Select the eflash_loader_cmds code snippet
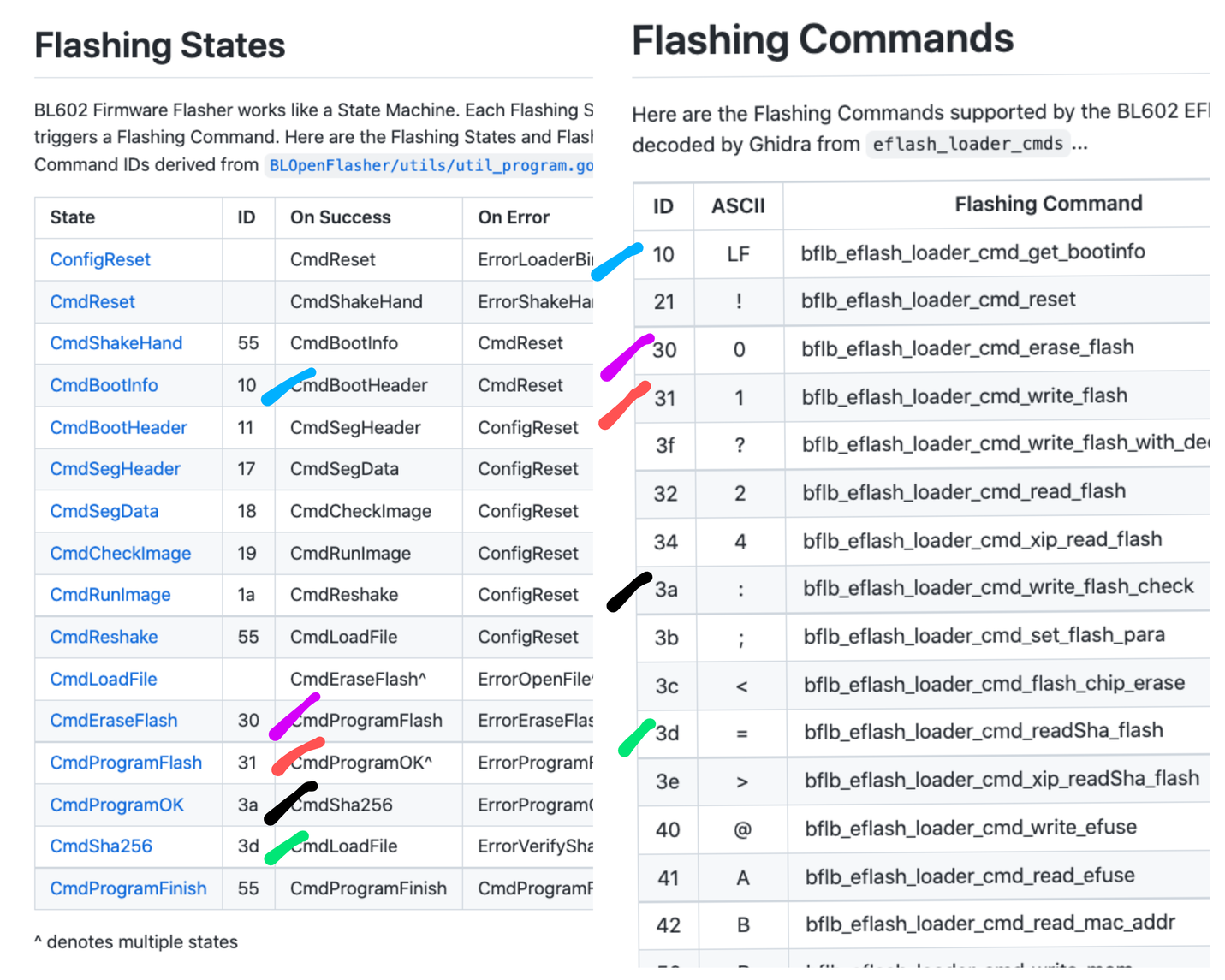The width and height of the screenshot is (1225, 980). point(967,144)
